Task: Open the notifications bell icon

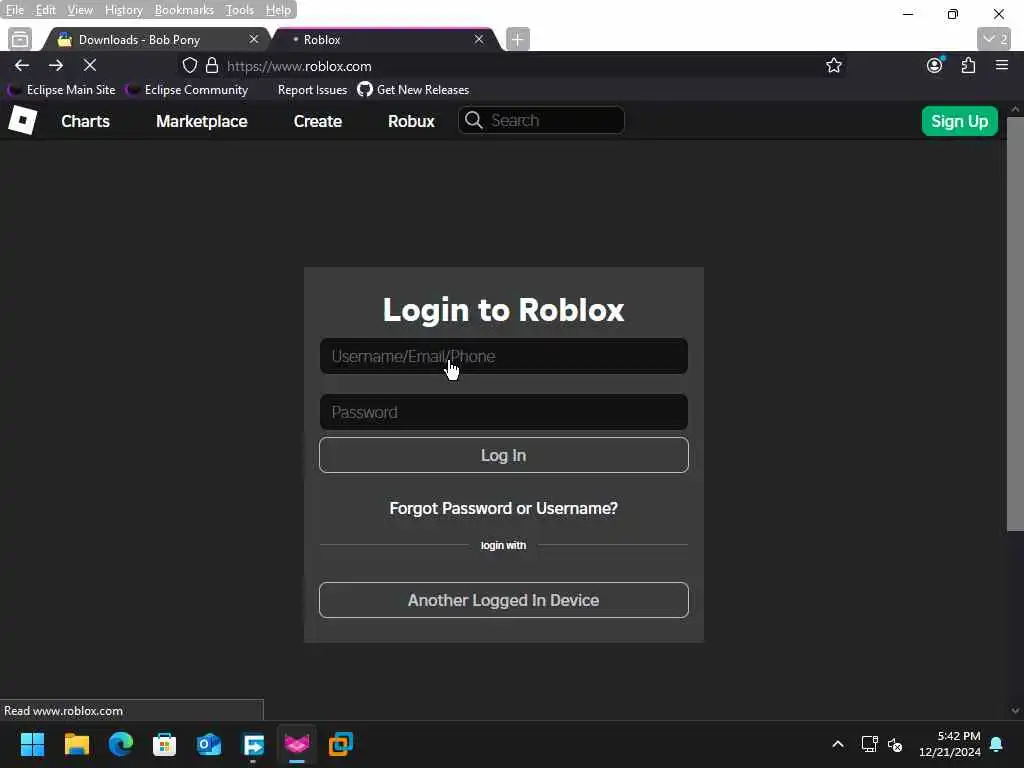Action: (x=997, y=744)
